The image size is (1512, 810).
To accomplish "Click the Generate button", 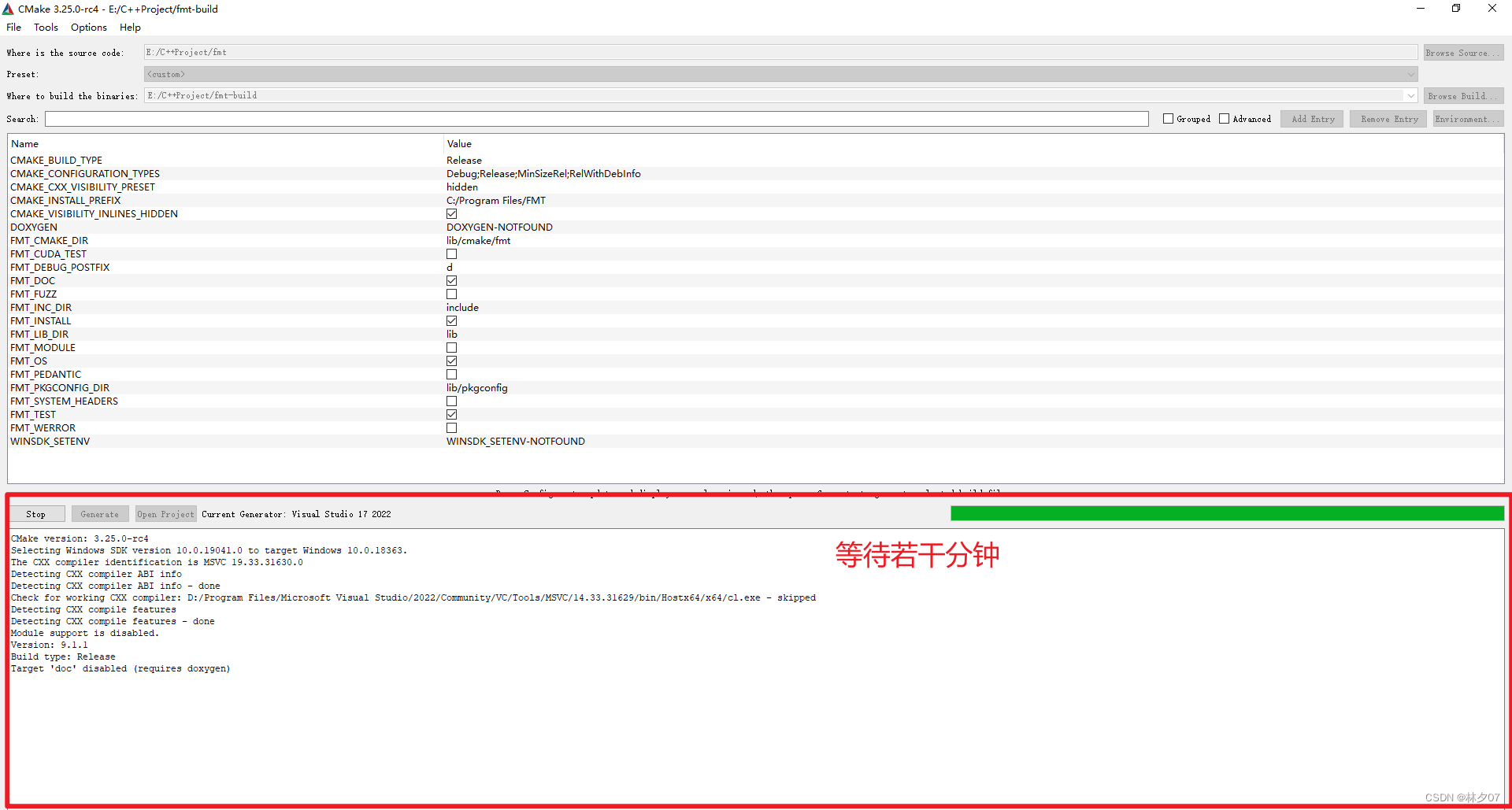I will click(x=100, y=514).
